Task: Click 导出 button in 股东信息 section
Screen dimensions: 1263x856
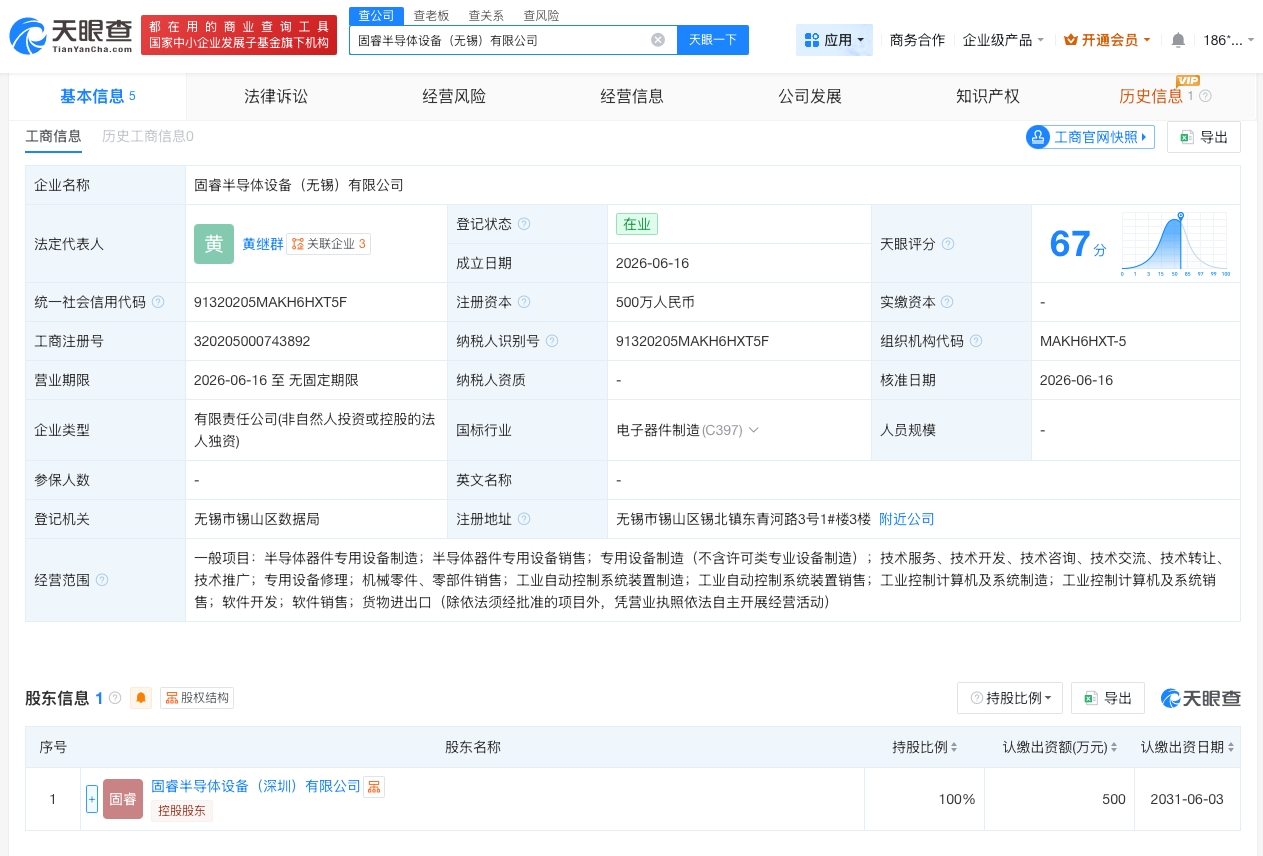Action: (1108, 698)
